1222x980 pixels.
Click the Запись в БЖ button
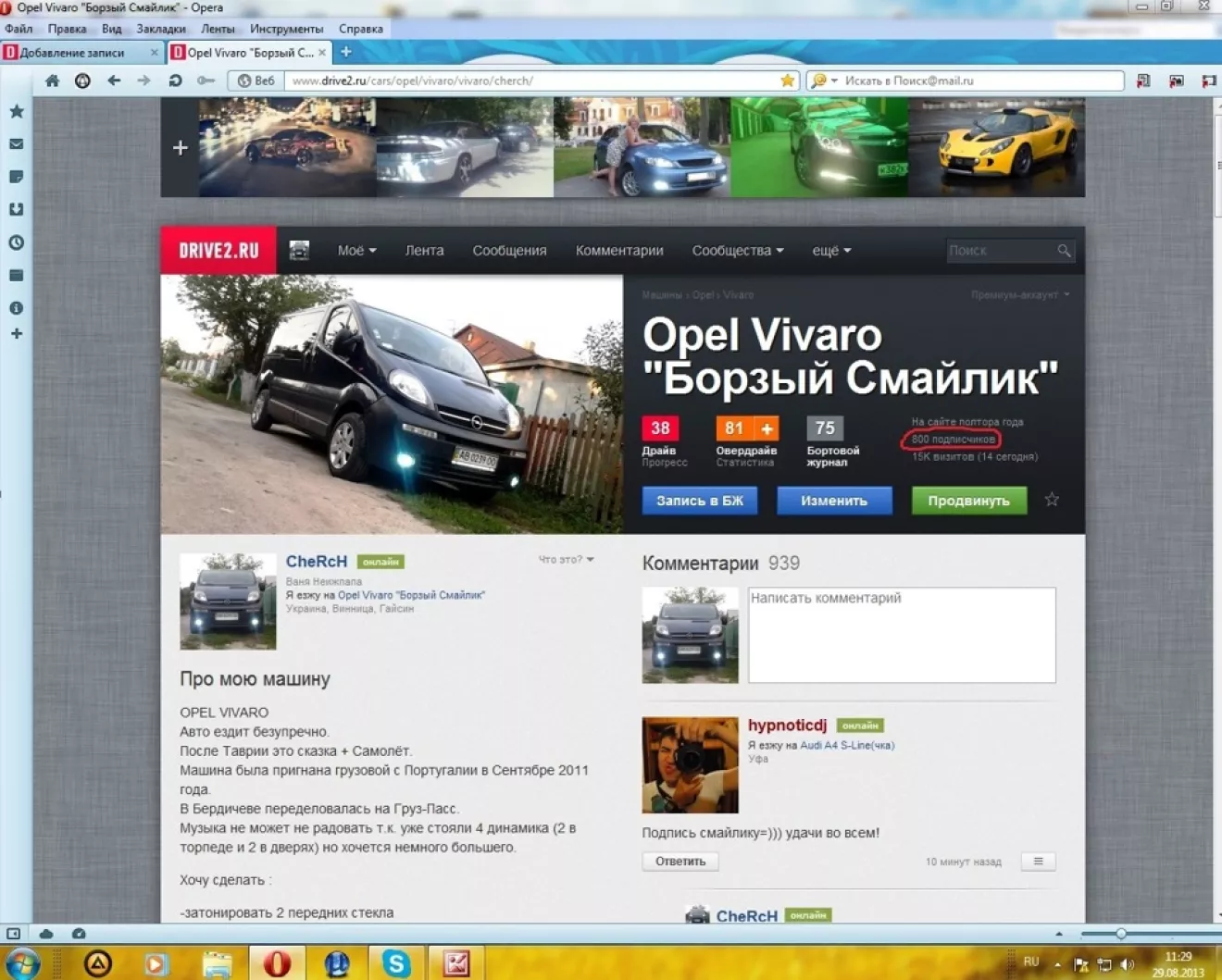pyautogui.click(x=700, y=501)
